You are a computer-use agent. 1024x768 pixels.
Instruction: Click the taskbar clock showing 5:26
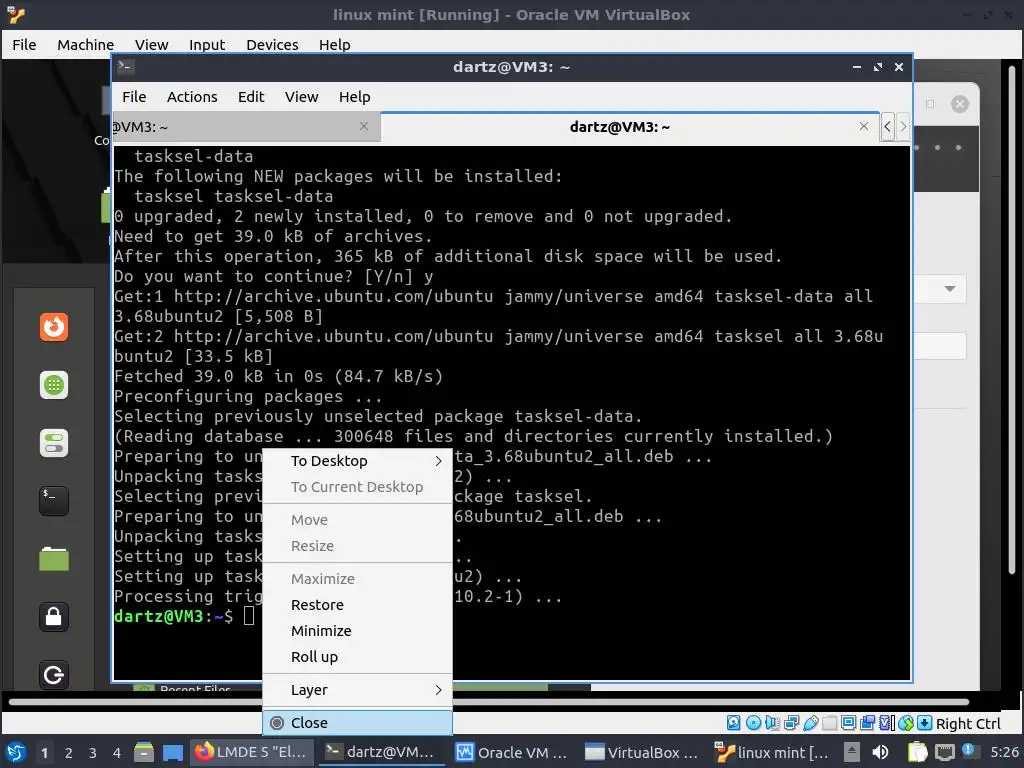[x=1004, y=752]
